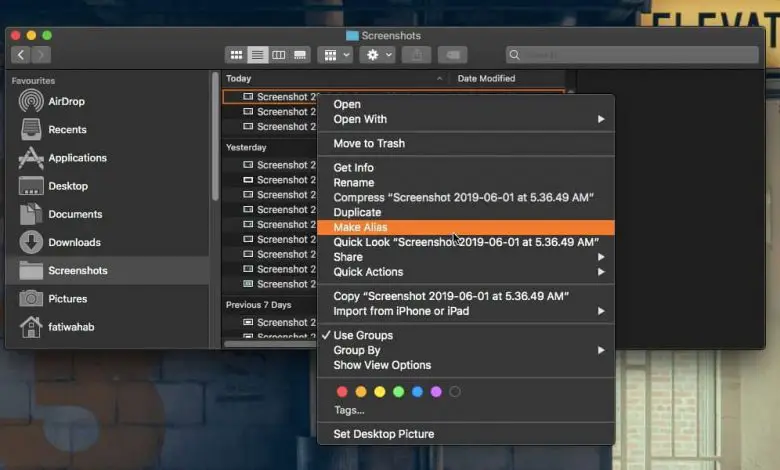
Task: Sort by the Date Modified column header
Action: click(507, 79)
